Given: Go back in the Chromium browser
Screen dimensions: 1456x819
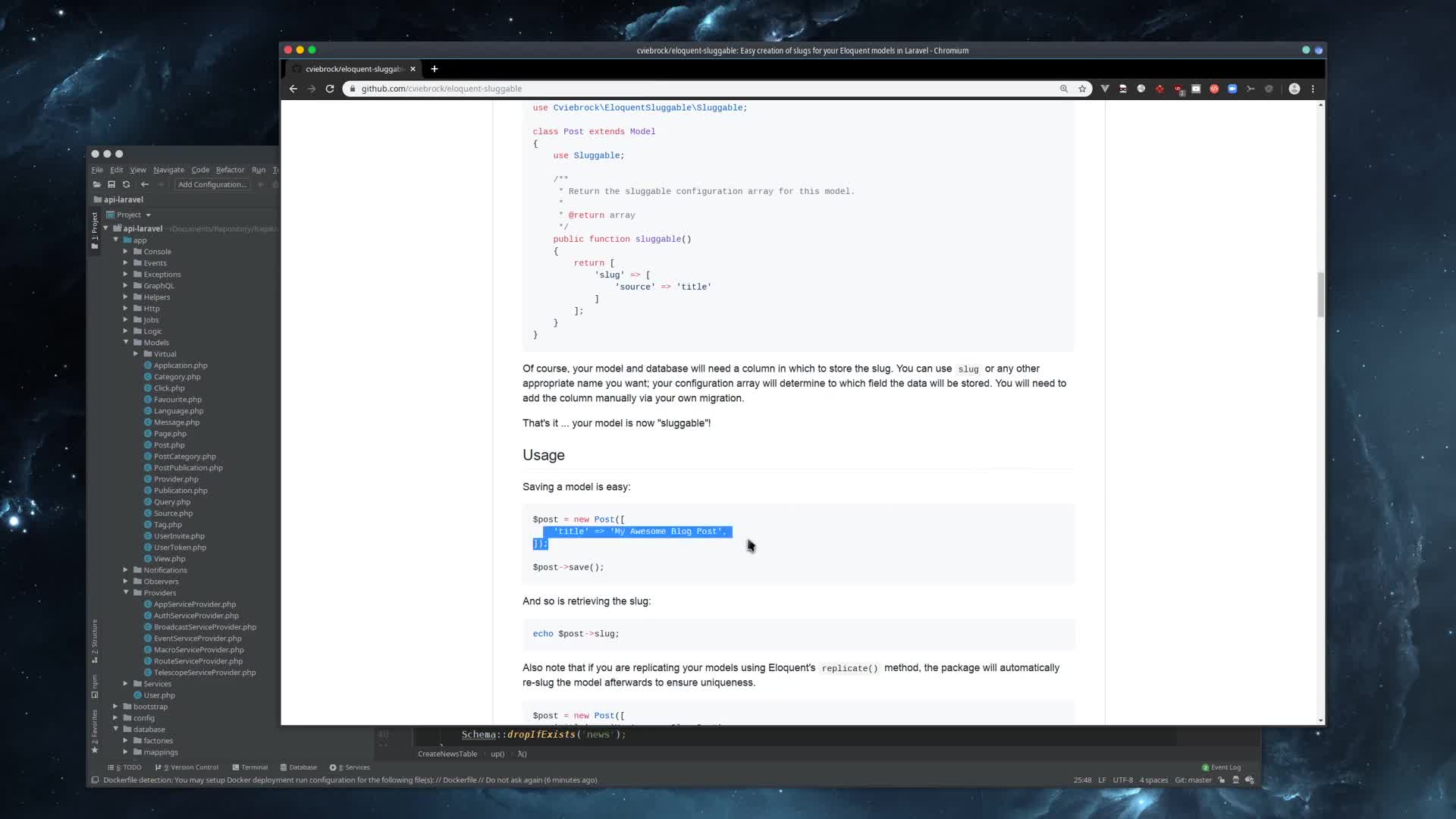Looking at the screenshot, I should pos(293,89).
